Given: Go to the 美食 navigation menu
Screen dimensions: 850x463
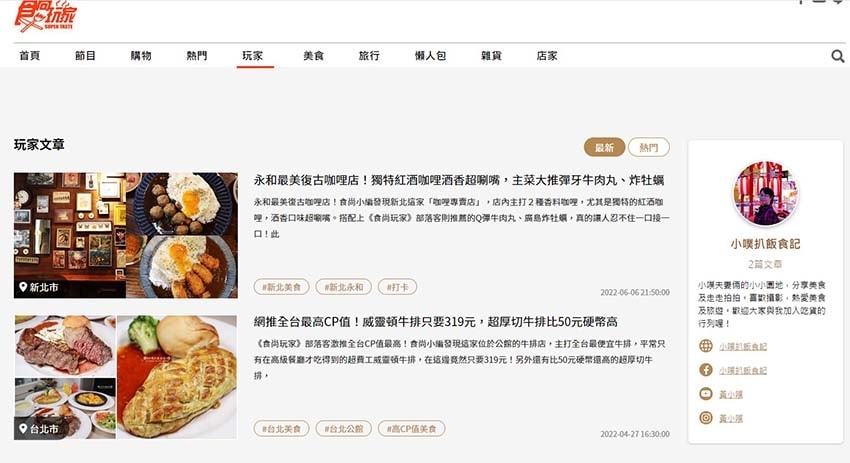Looking at the screenshot, I should [313, 55].
